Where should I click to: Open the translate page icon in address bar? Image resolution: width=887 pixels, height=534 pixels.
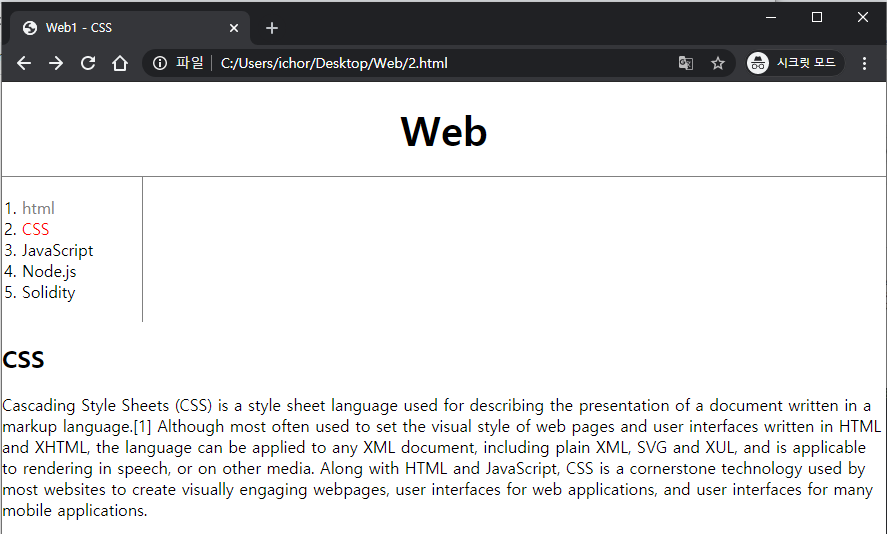[x=686, y=63]
